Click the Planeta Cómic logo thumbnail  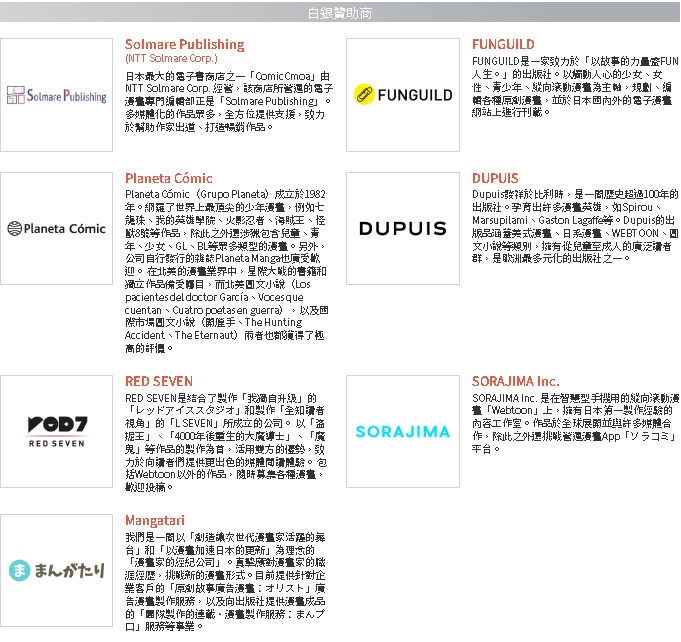(x=56, y=228)
